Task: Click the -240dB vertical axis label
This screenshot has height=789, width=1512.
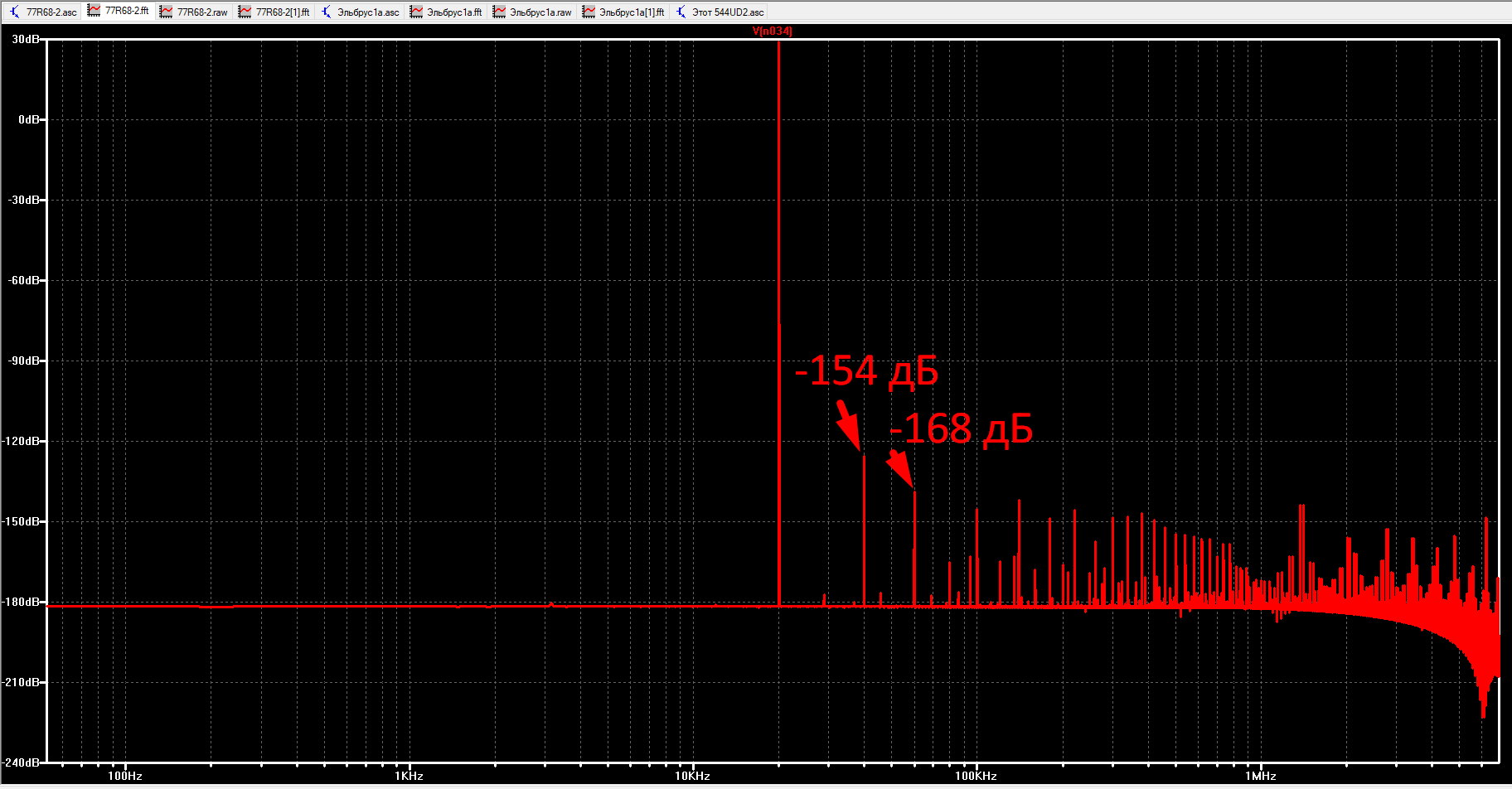Action: pyautogui.click(x=22, y=762)
